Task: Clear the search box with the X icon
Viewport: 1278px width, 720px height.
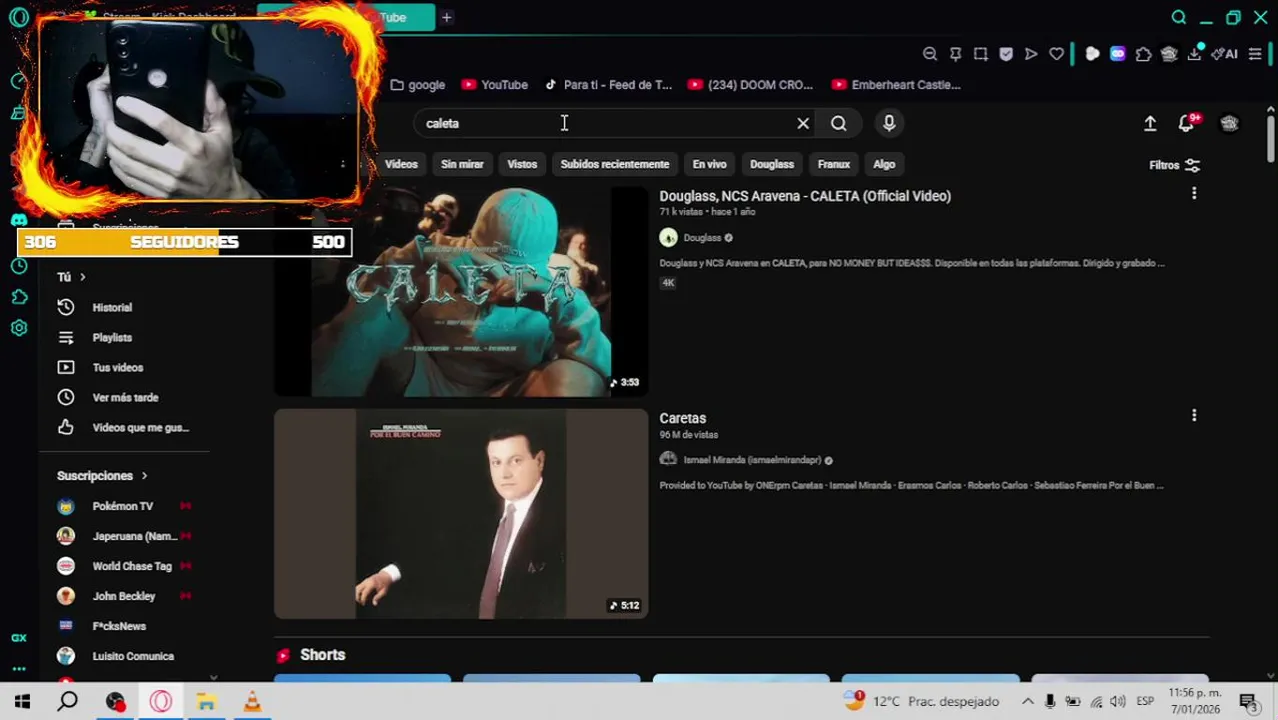Action: 803,123
